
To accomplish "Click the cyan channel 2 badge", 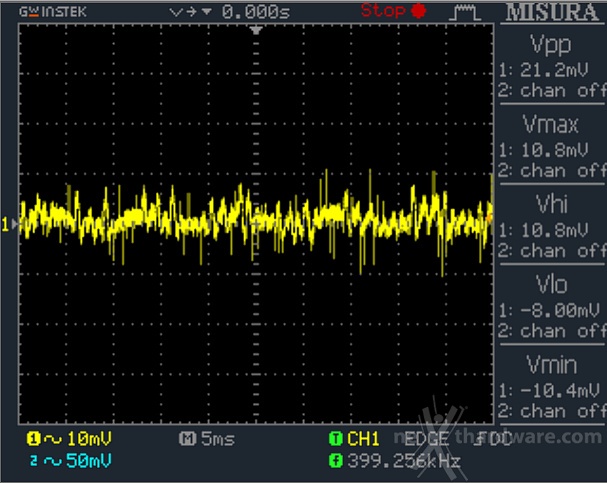I will click(x=34, y=461).
